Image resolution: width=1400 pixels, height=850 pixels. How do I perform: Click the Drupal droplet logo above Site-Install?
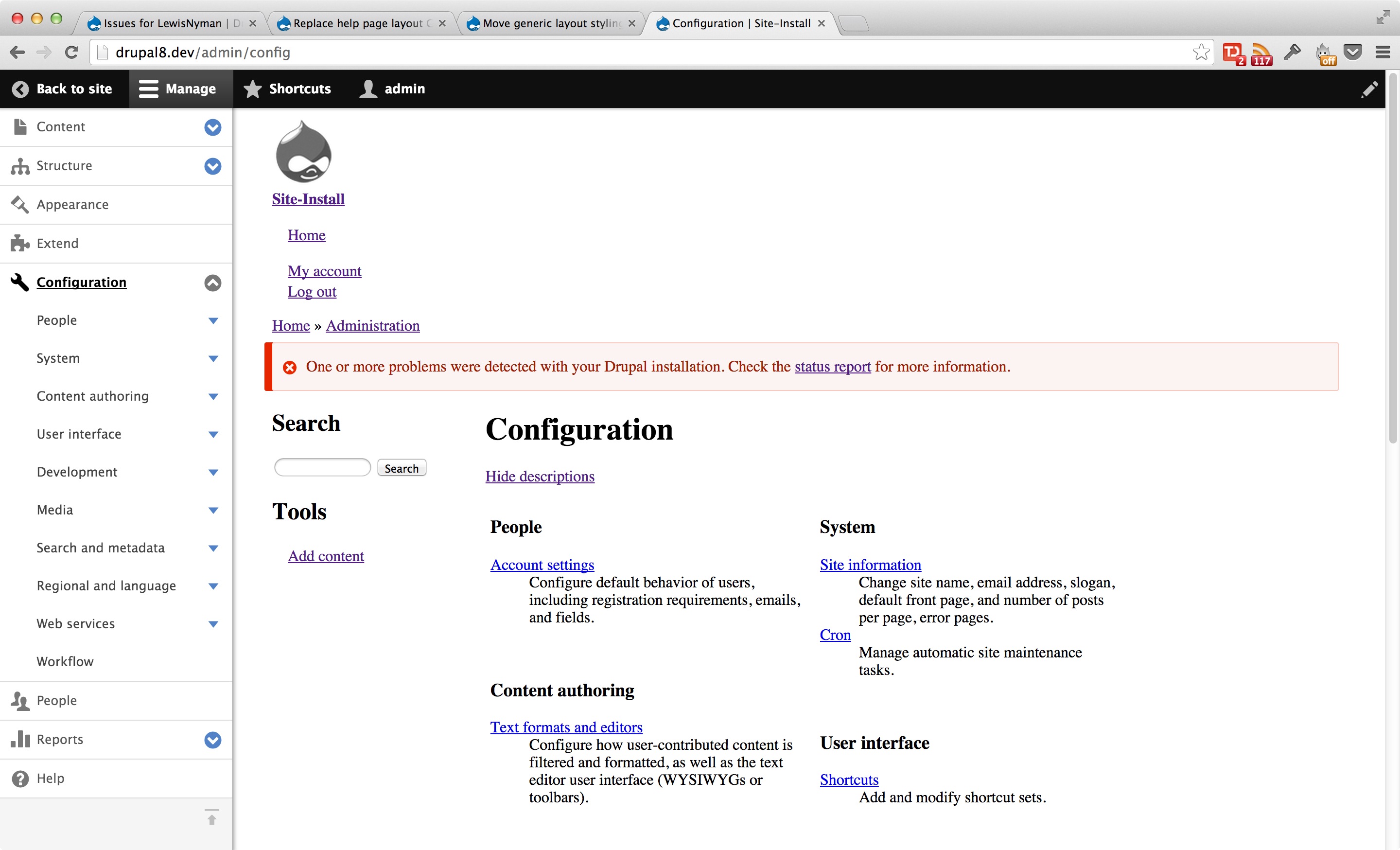point(304,151)
